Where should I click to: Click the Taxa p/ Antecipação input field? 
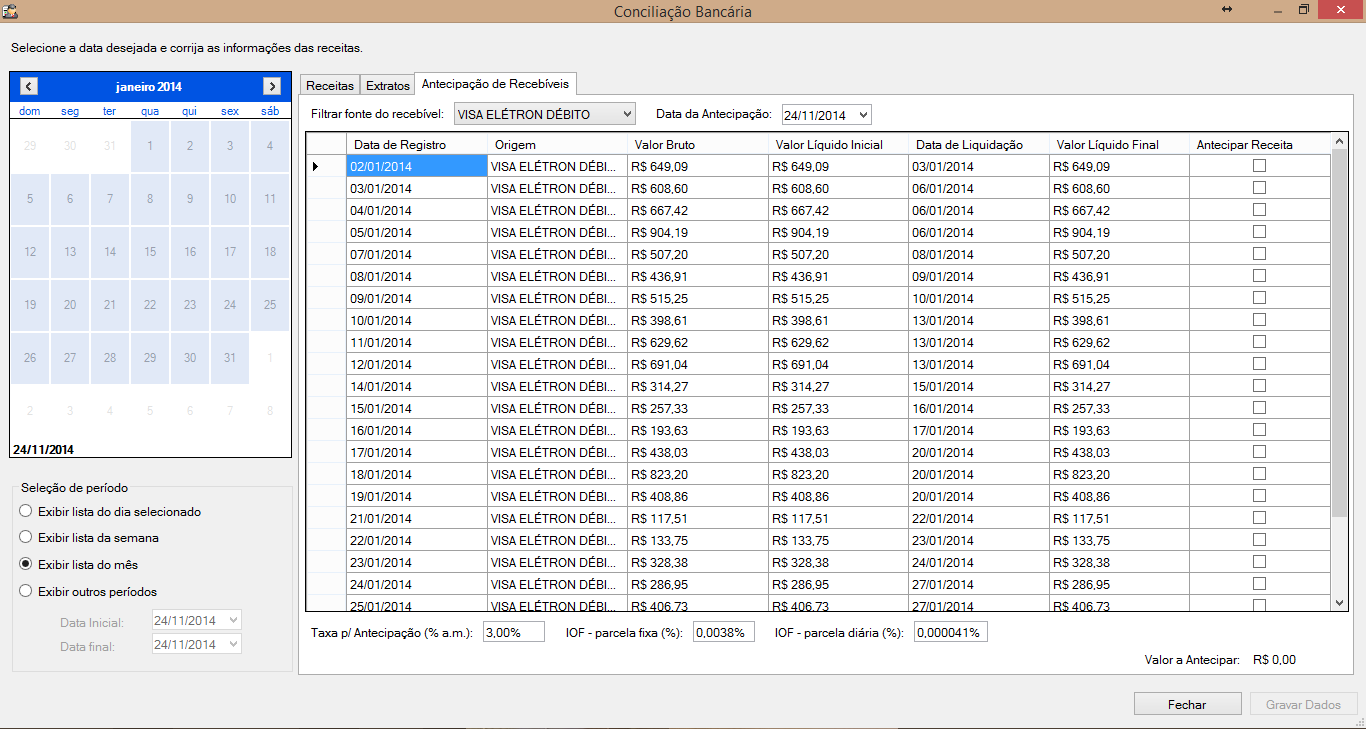[514, 632]
